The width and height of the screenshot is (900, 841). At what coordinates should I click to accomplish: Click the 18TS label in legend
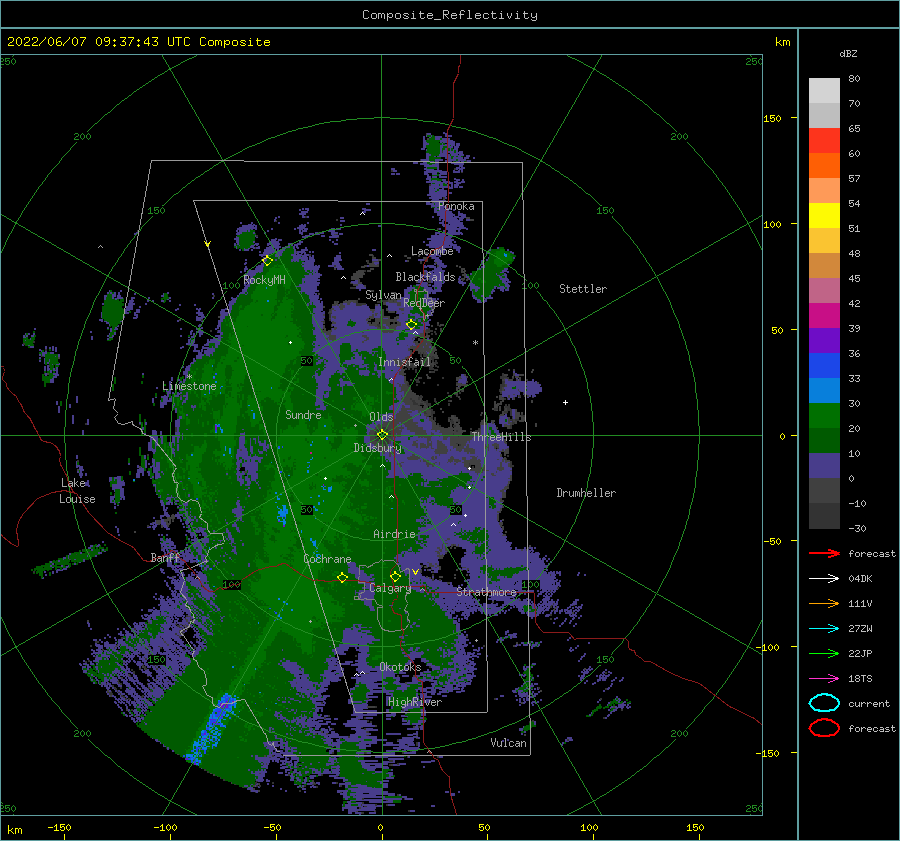point(860,678)
